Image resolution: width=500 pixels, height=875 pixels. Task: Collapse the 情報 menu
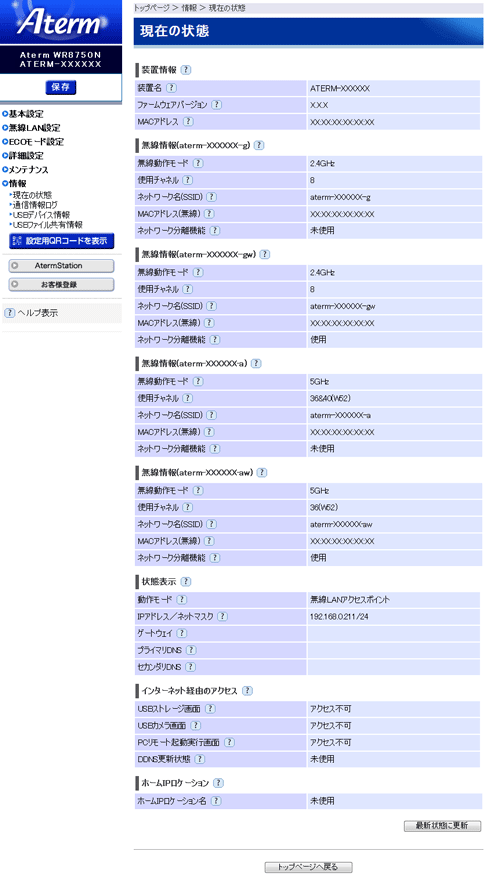click(x=15, y=183)
